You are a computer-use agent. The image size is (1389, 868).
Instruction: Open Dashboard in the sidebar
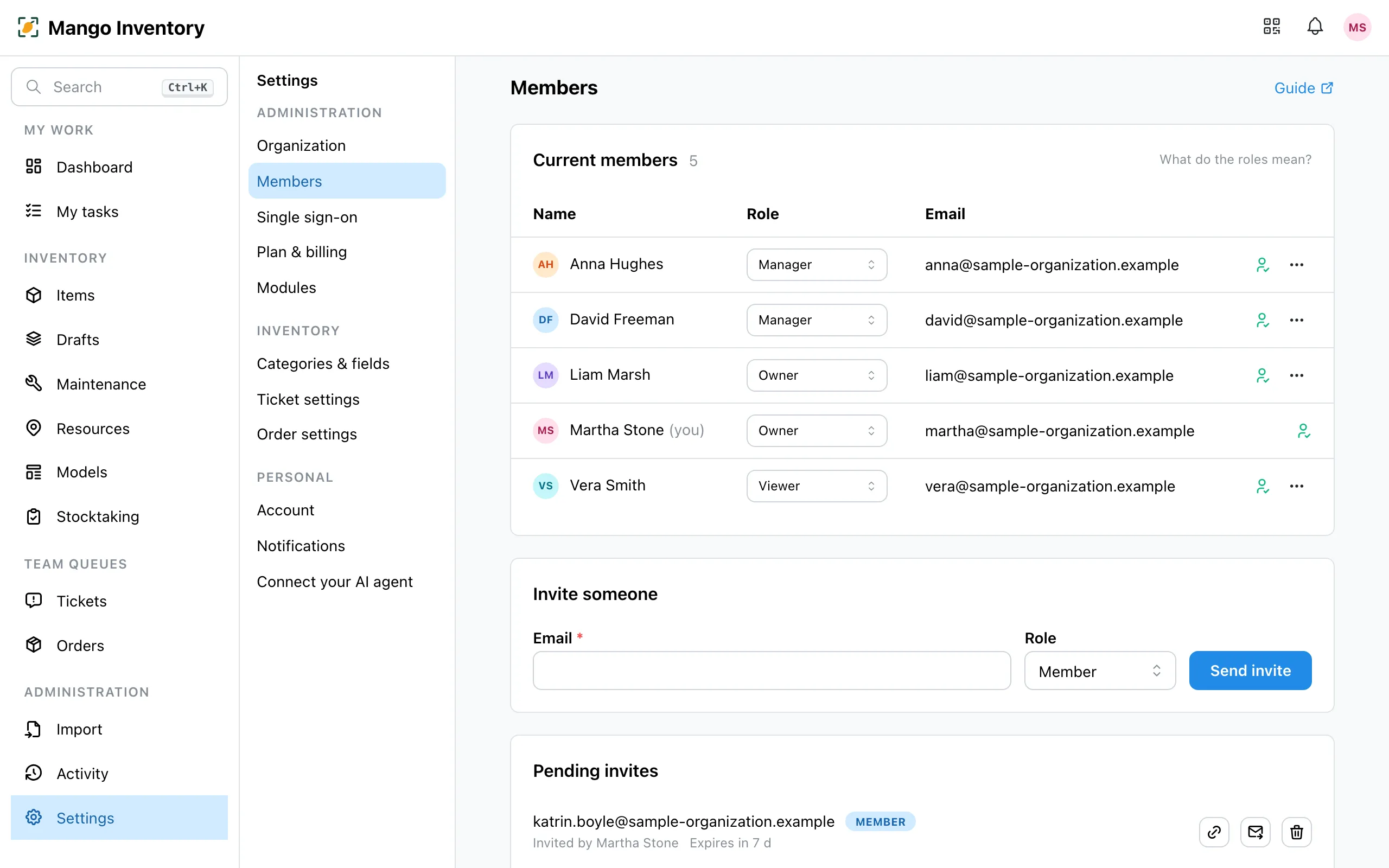tap(119, 167)
